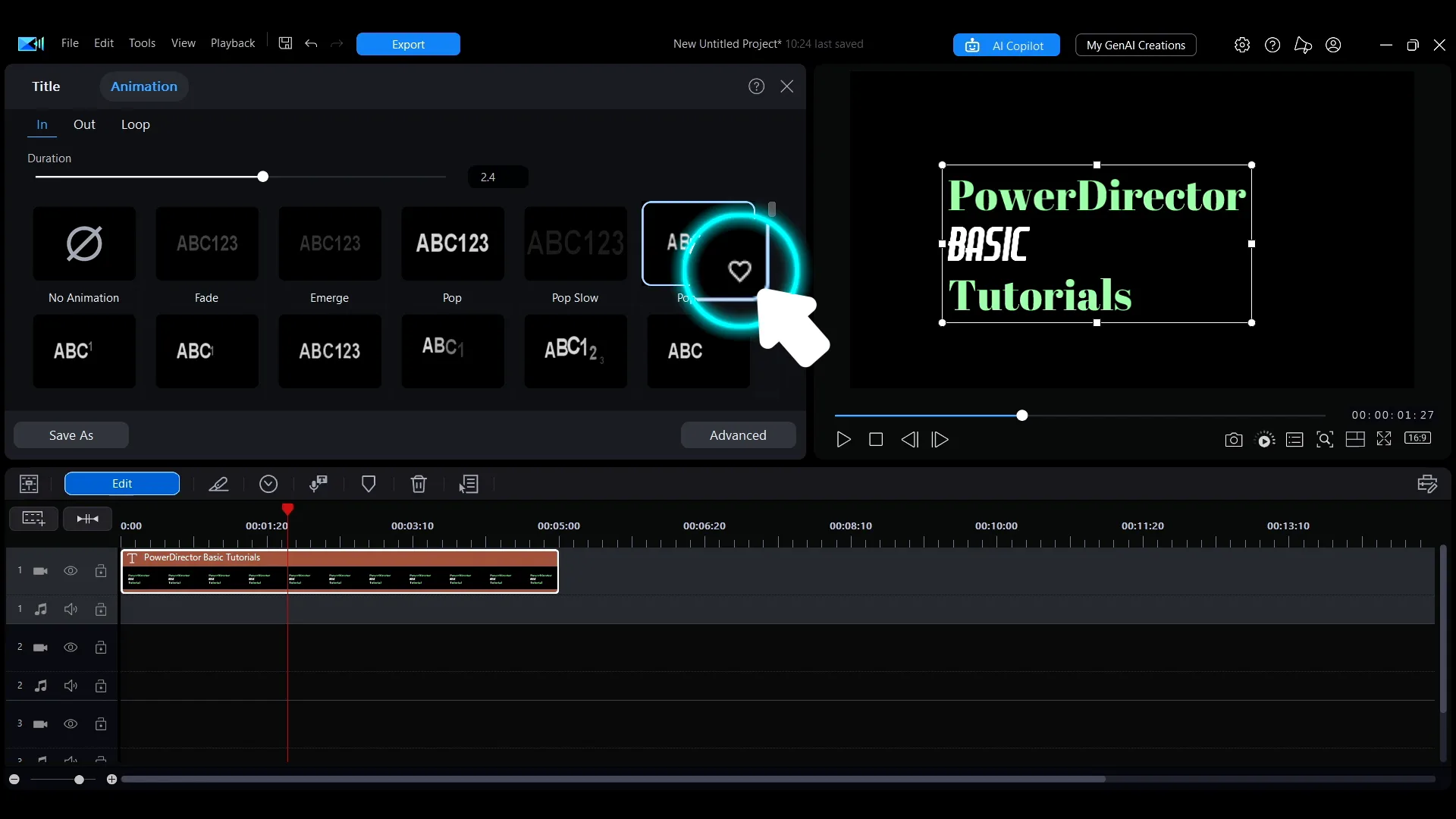The image size is (1456, 819).
Task: Close the title animation panel
Action: (787, 86)
